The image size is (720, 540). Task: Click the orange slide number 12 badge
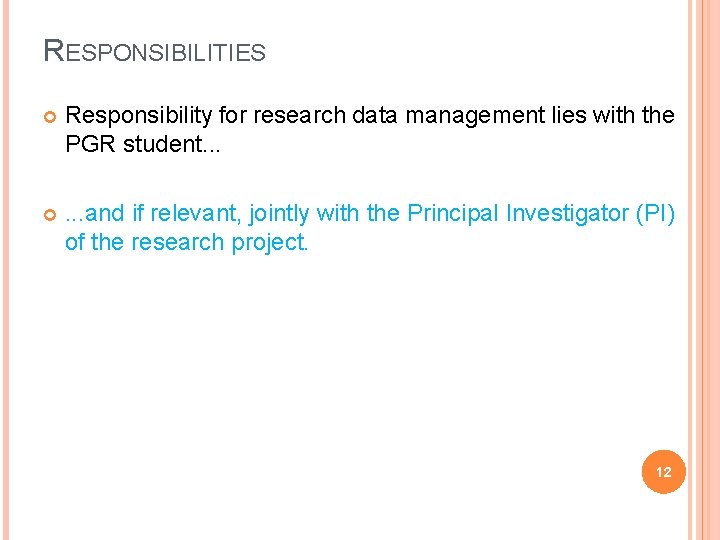click(x=664, y=471)
